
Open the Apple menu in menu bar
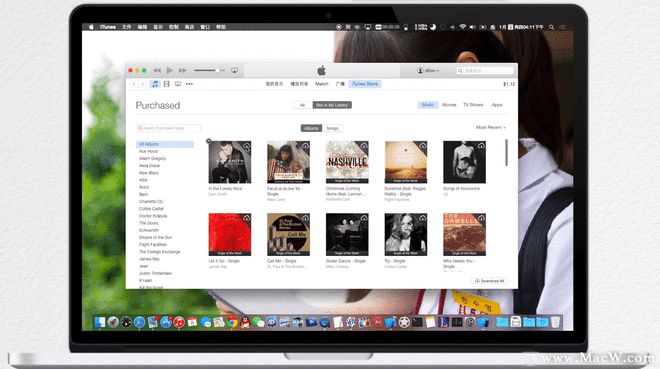(91, 27)
